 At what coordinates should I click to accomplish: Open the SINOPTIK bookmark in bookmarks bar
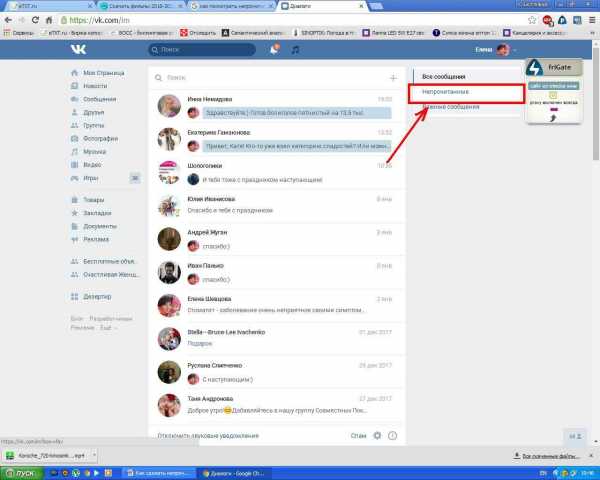coord(324,33)
